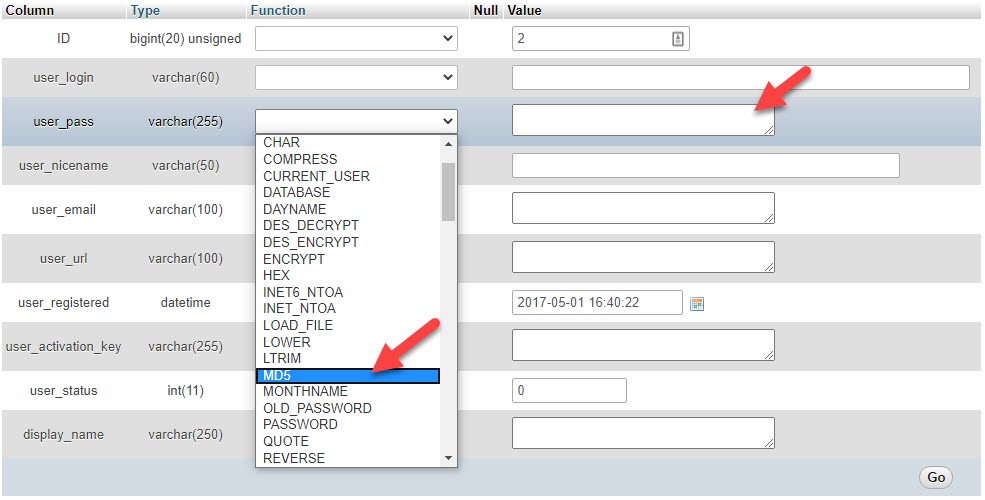Open the ID row function dropdown
The width and height of the screenshot is (985, 500).
(356, 38)
